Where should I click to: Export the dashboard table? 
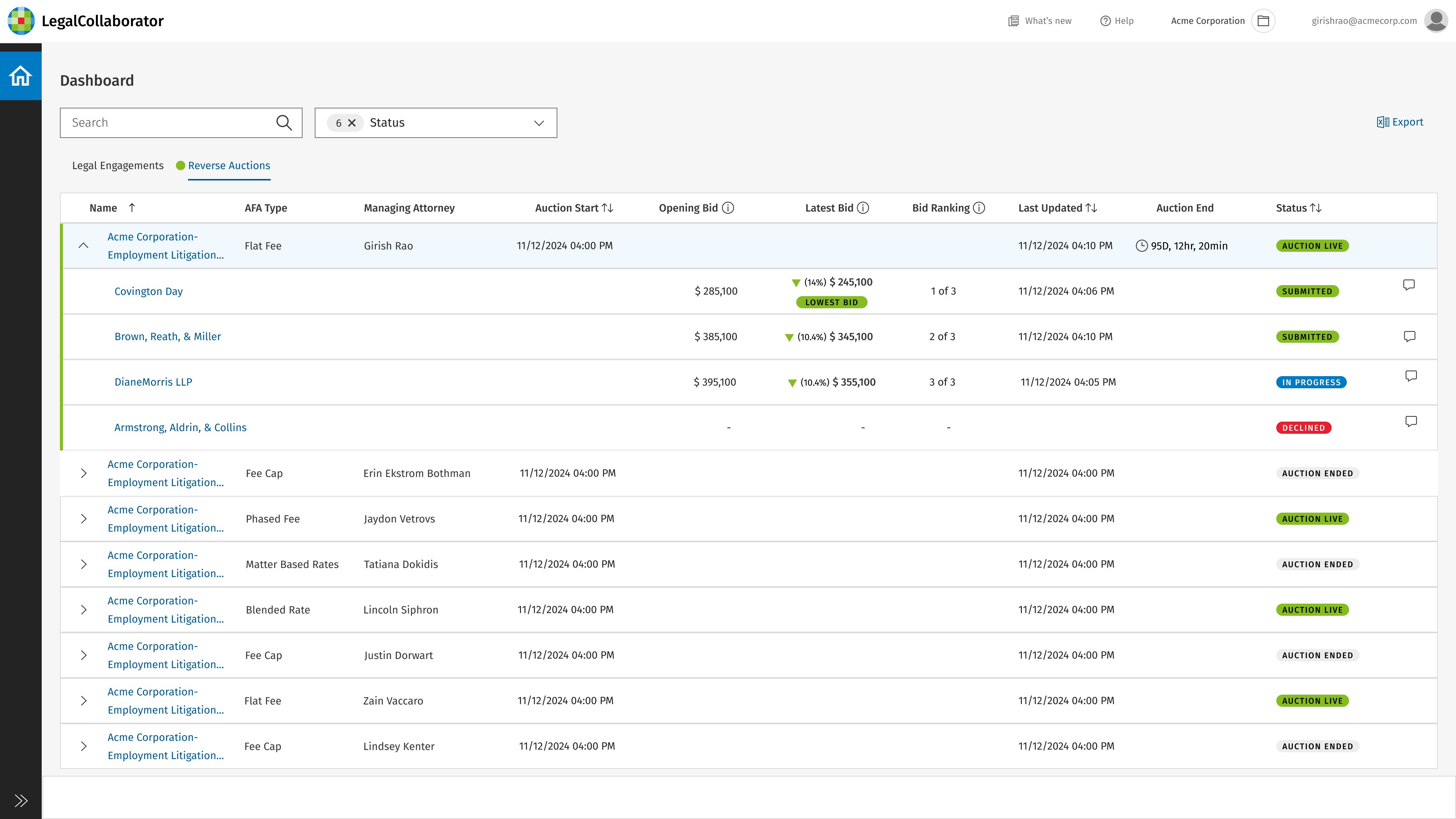tap(1400, 122)
